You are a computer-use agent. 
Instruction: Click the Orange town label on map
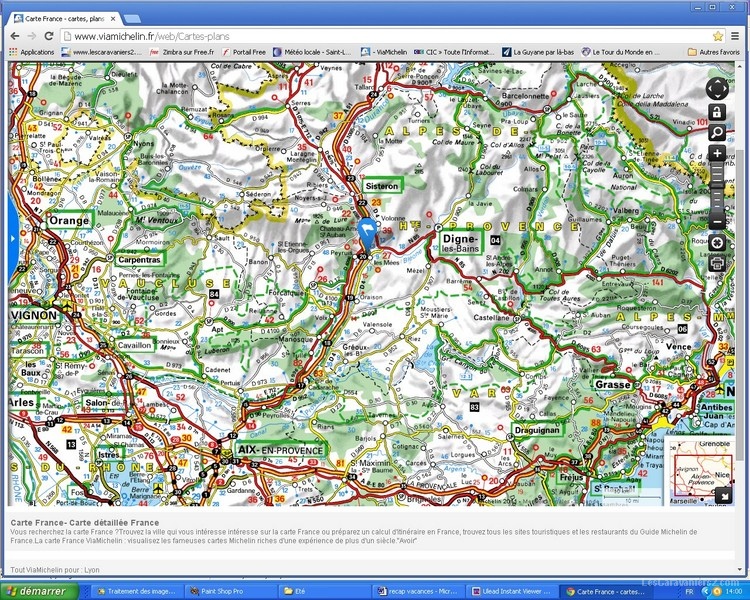(69, 221)
